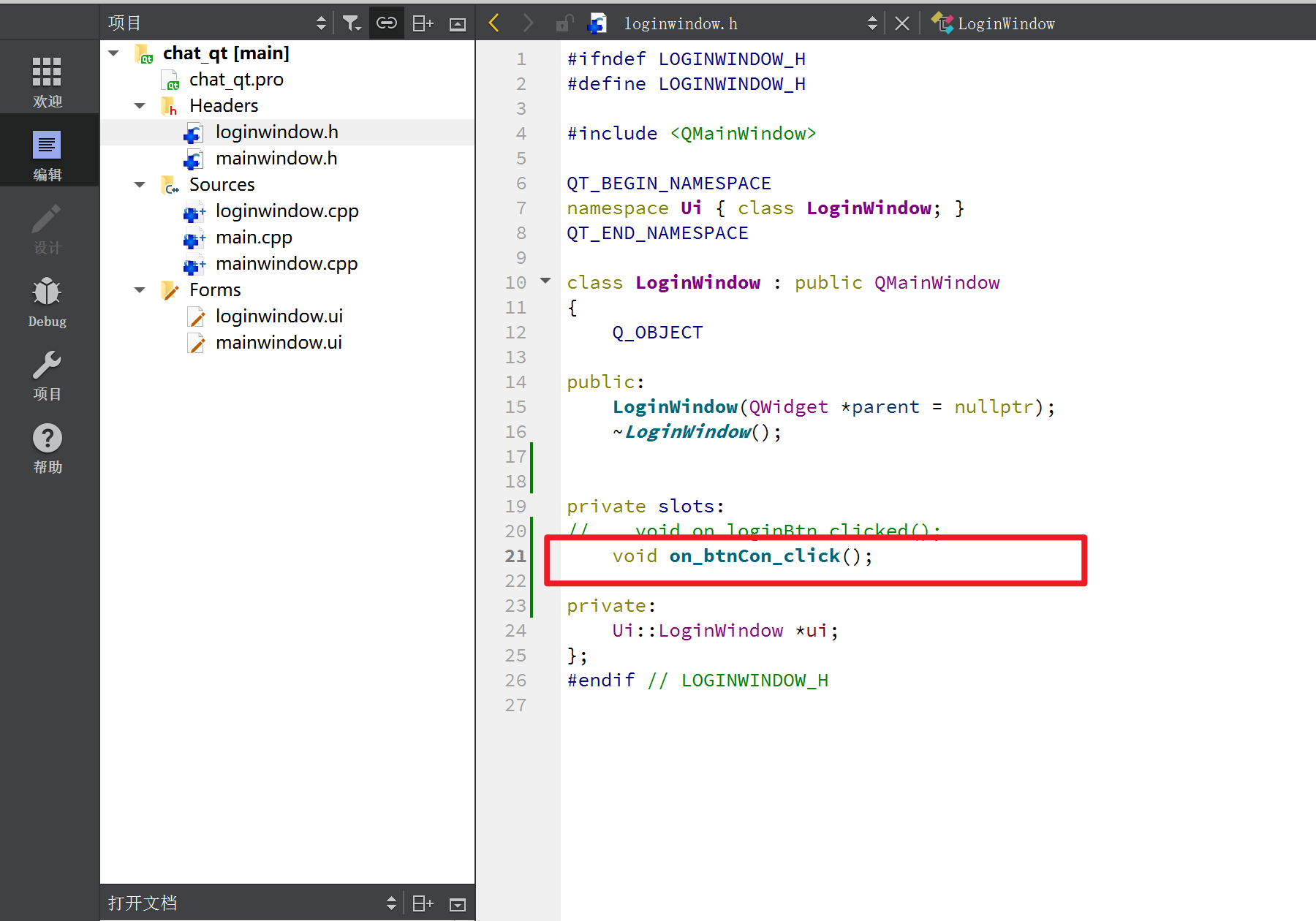
Task: Click the filter tree funnel icon
Action: 352,23
